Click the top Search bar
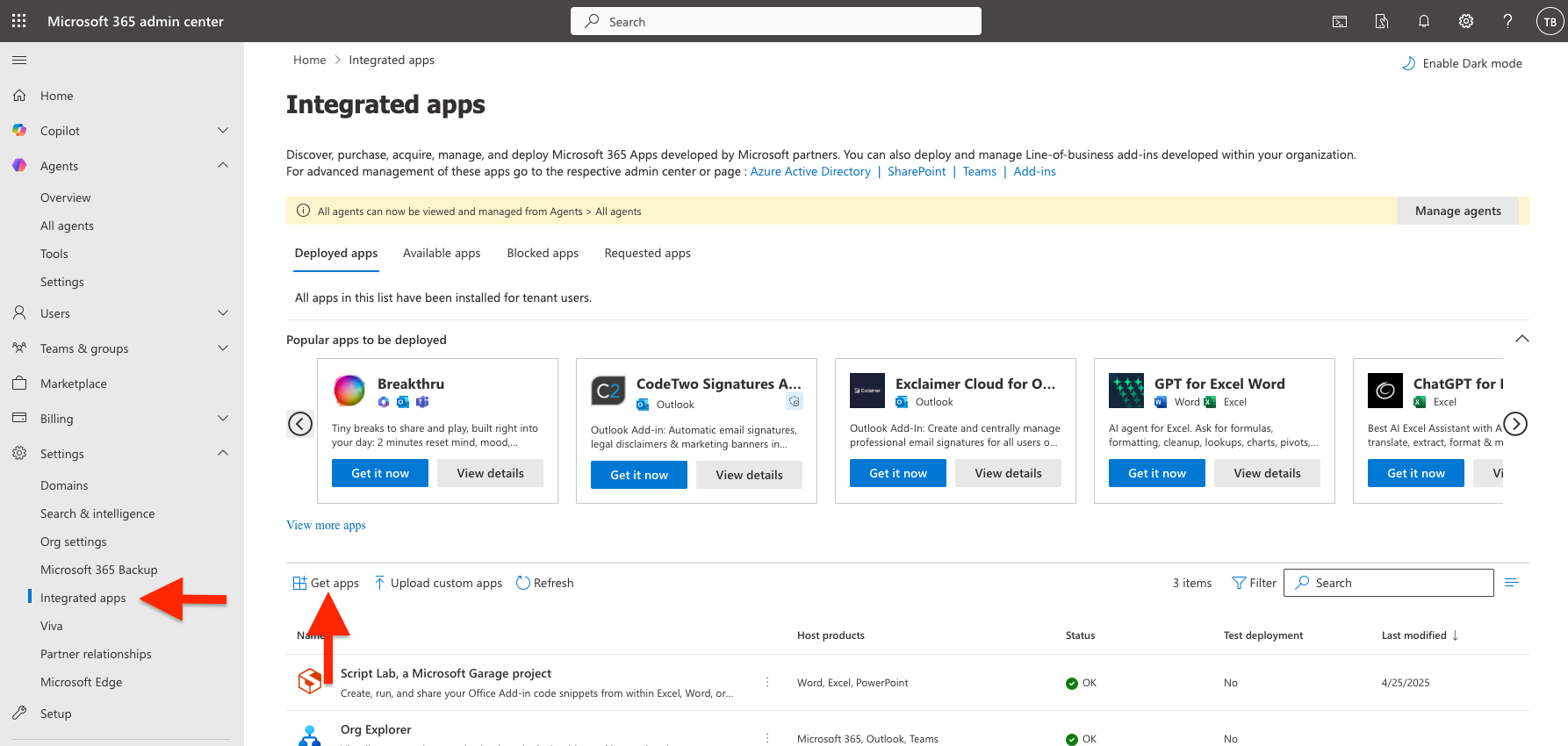 click(x=776, y=21)
